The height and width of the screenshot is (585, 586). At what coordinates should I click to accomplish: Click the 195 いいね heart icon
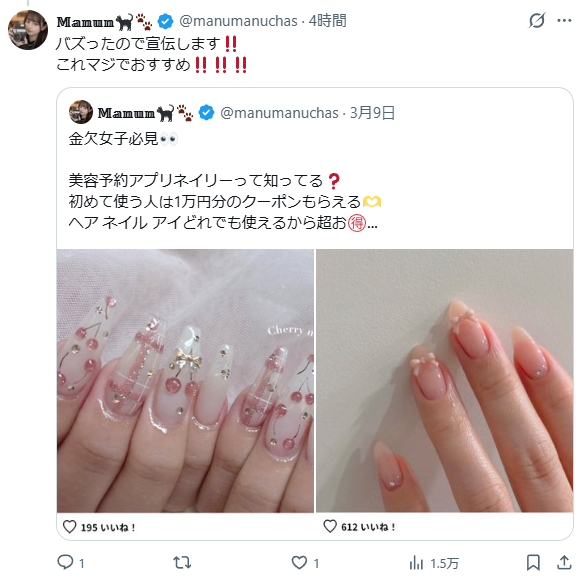[70, 527]
